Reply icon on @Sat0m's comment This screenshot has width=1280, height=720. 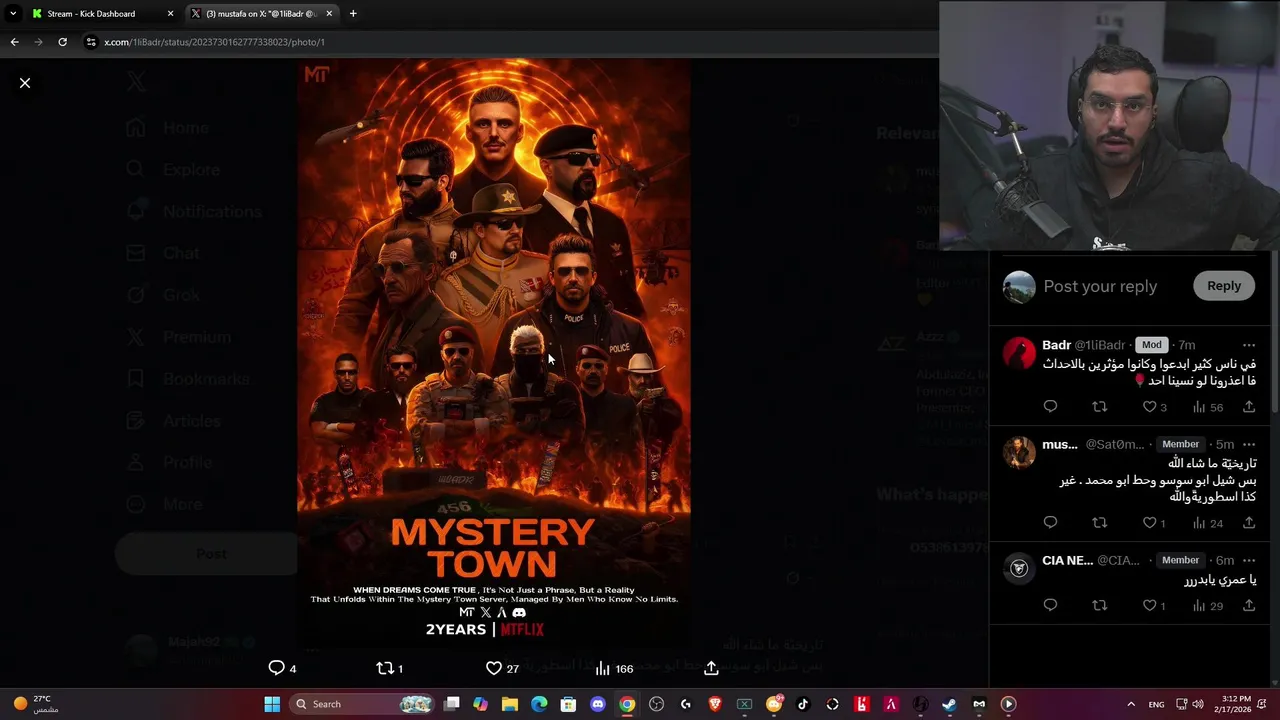[1050, 523]
